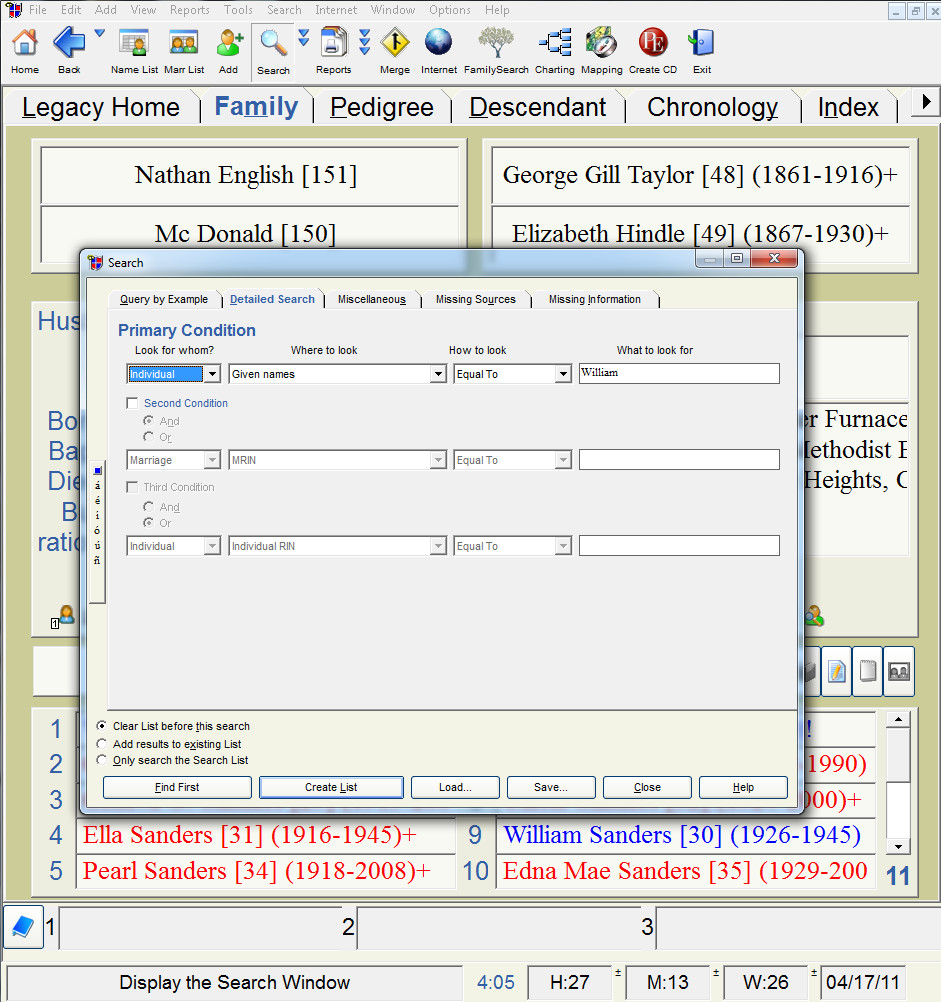Enable the Second Condition checkbox
The width and height of the screenshot is (941, 1002).
[x=132, y=403]
